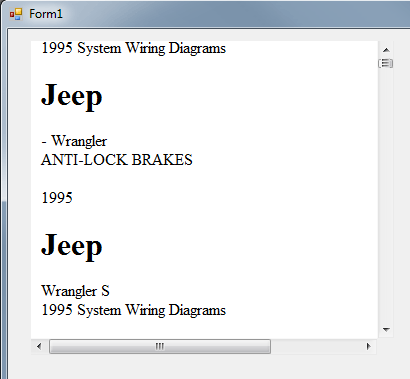The image size is (410, 379).
Task: Click the bottom '1995 System Wiring Diagrams' line
Action: tap(134, 311)
